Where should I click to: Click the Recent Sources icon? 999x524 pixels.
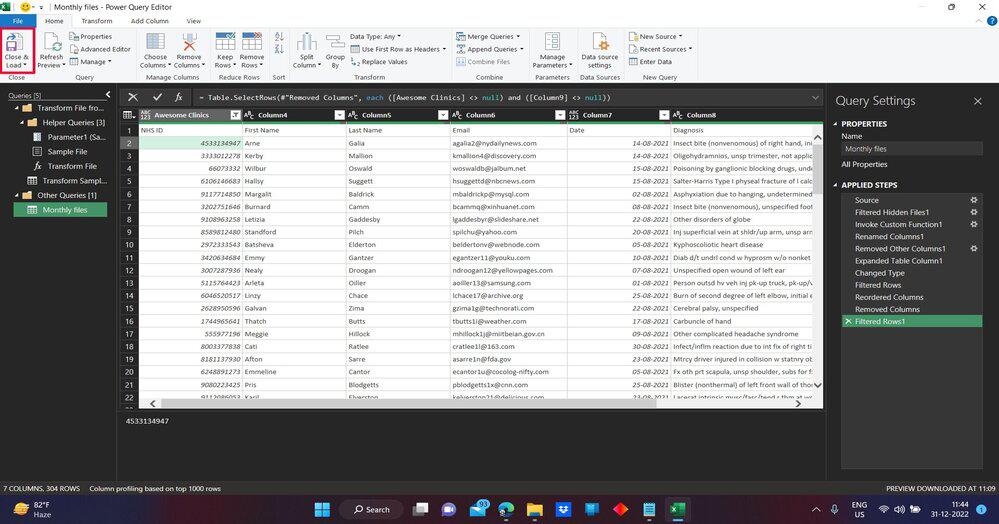(633, 49)
